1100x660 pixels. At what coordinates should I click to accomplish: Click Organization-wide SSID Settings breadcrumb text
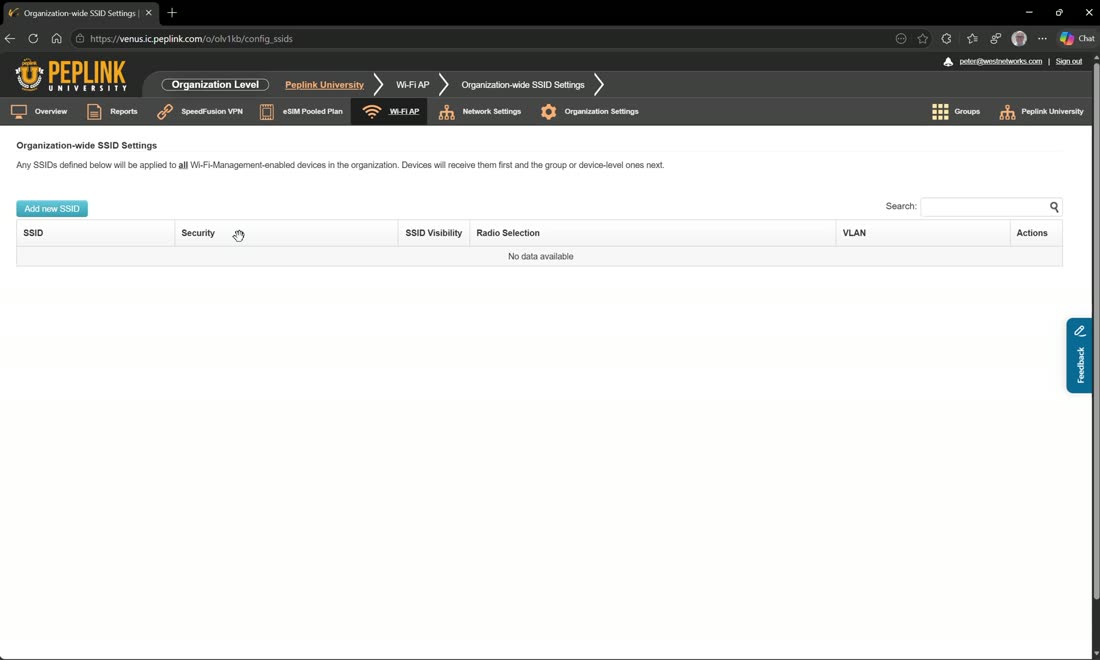523,85
